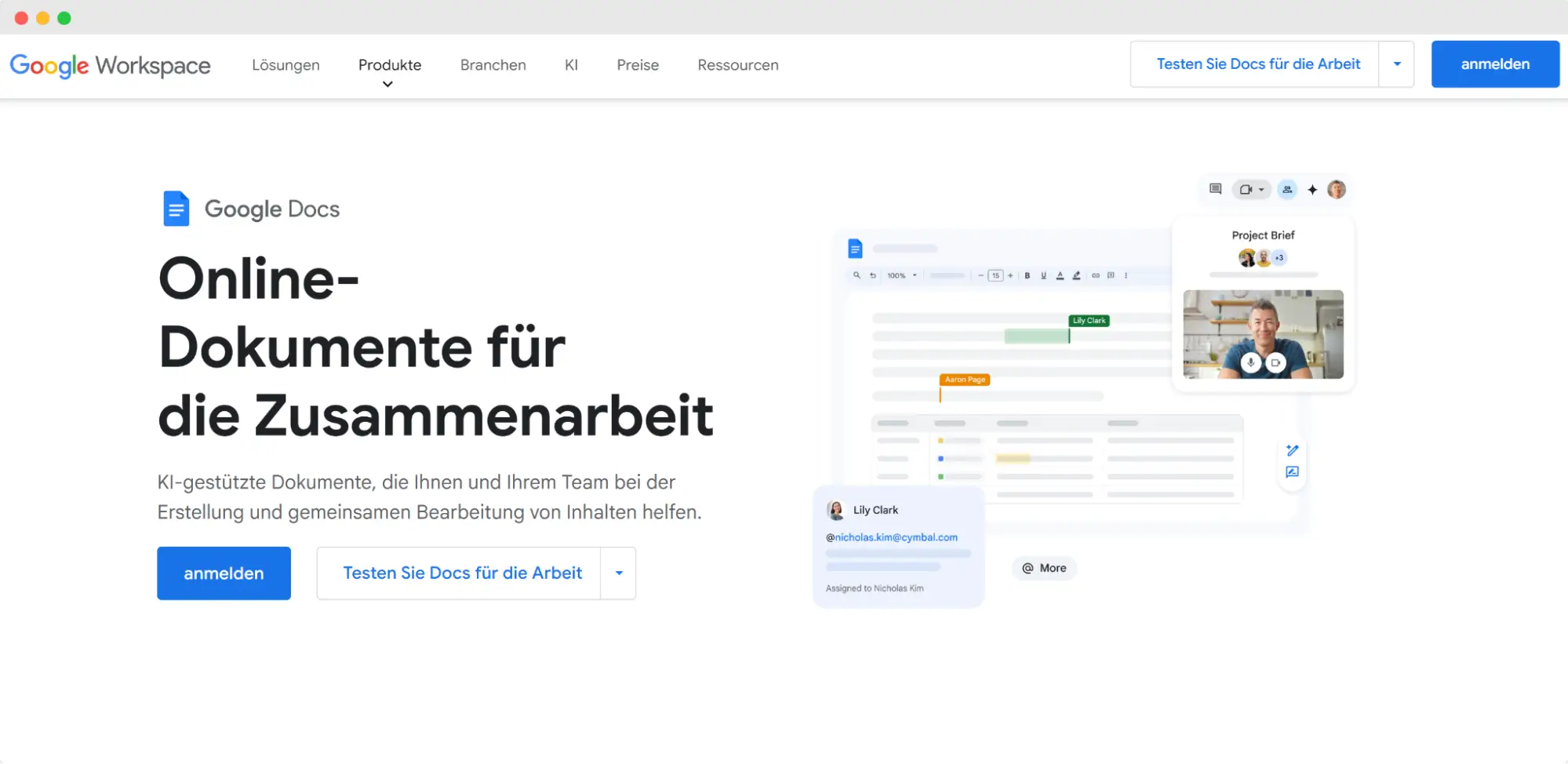Click the orange Aaron Page cursor tag
The height and width of the screenshot is (764, 1568).
tap(965, 380)
